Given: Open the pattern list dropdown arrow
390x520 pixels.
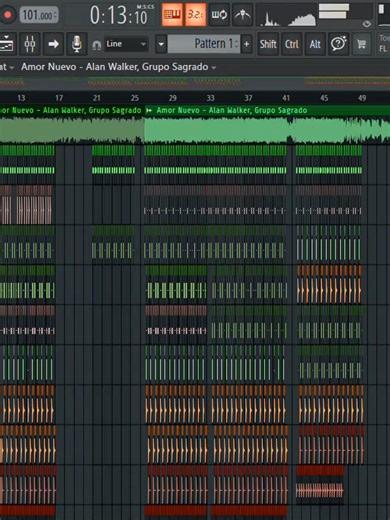Looking at the screenshot, I should point(161,44).
